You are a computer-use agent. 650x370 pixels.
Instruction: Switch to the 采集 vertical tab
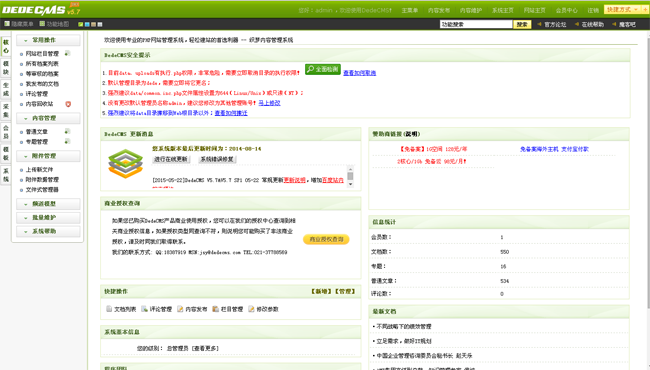pyautogui.click(x=6, y=111)
